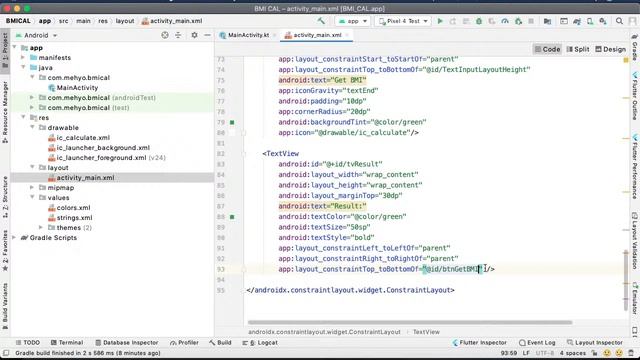Click the layout breadcrumb in navigation bar
This screenshot has height=360, width=640.
pos(124,21)
